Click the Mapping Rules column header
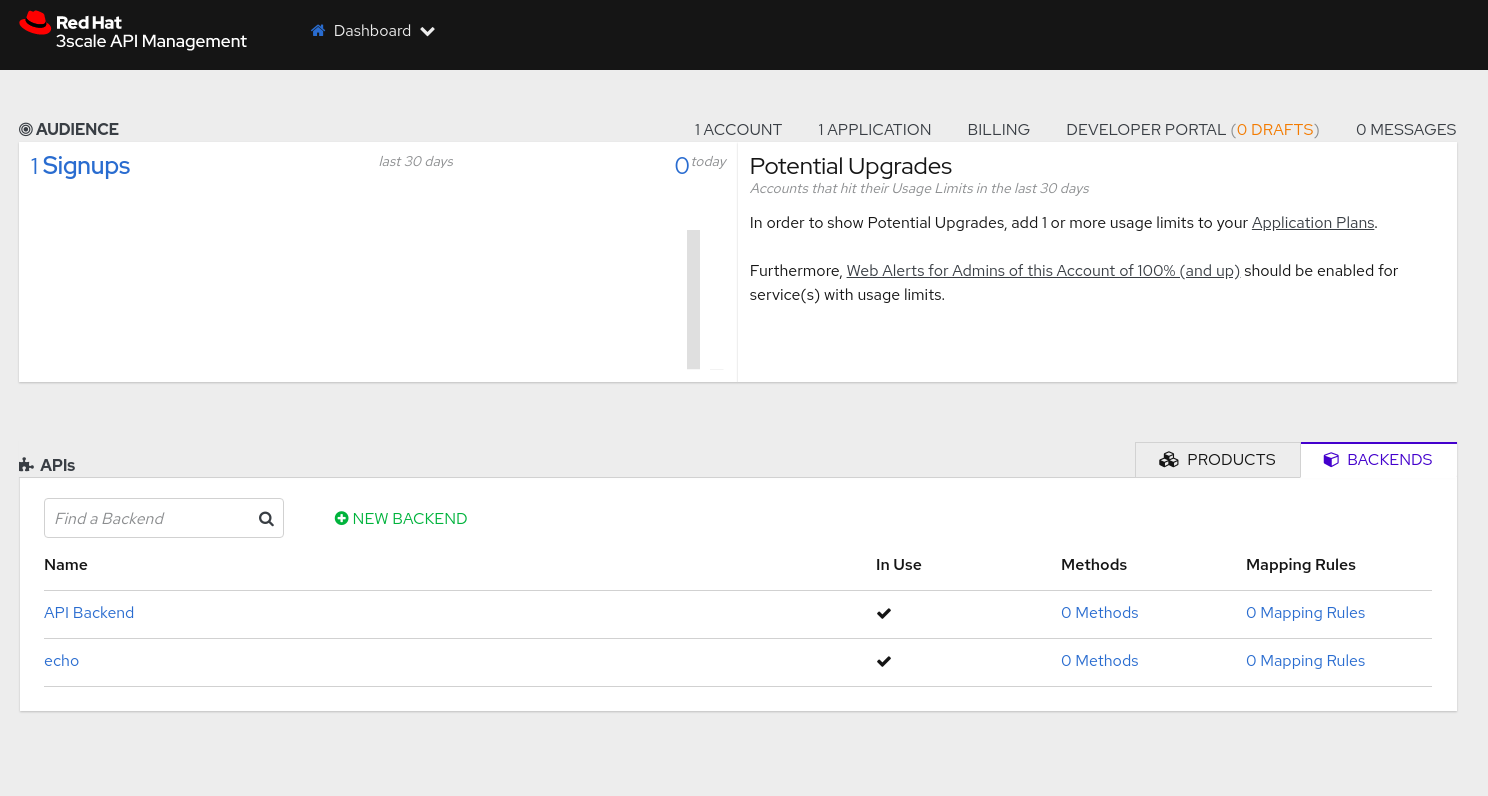The height and width of the screenshot is (796, 1488). [1301, 565]
